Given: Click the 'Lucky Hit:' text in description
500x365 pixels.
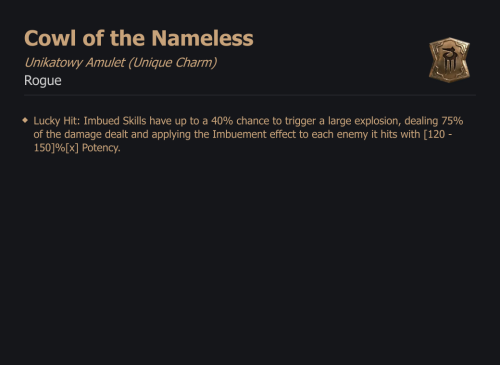Looking at the screenshot, I should (57, 121).
